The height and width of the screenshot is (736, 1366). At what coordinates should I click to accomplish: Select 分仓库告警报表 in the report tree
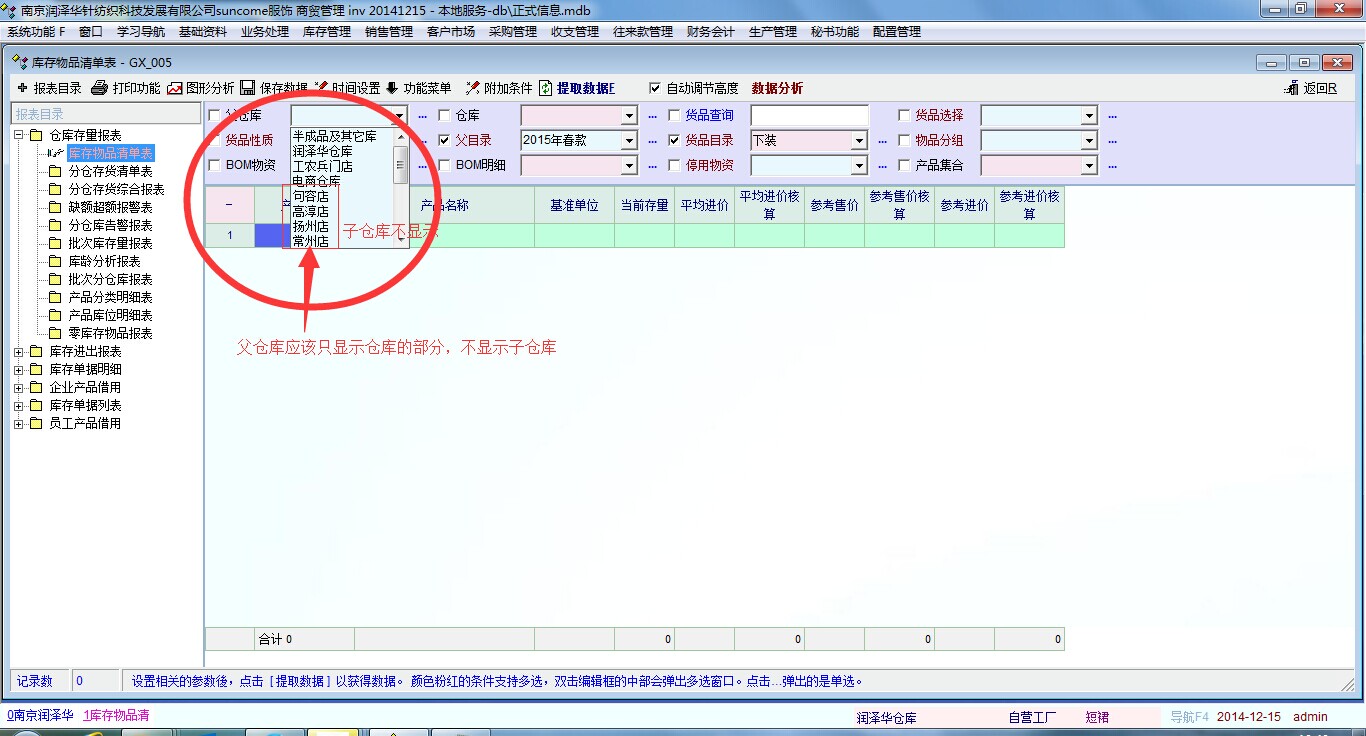click(110, 225)
